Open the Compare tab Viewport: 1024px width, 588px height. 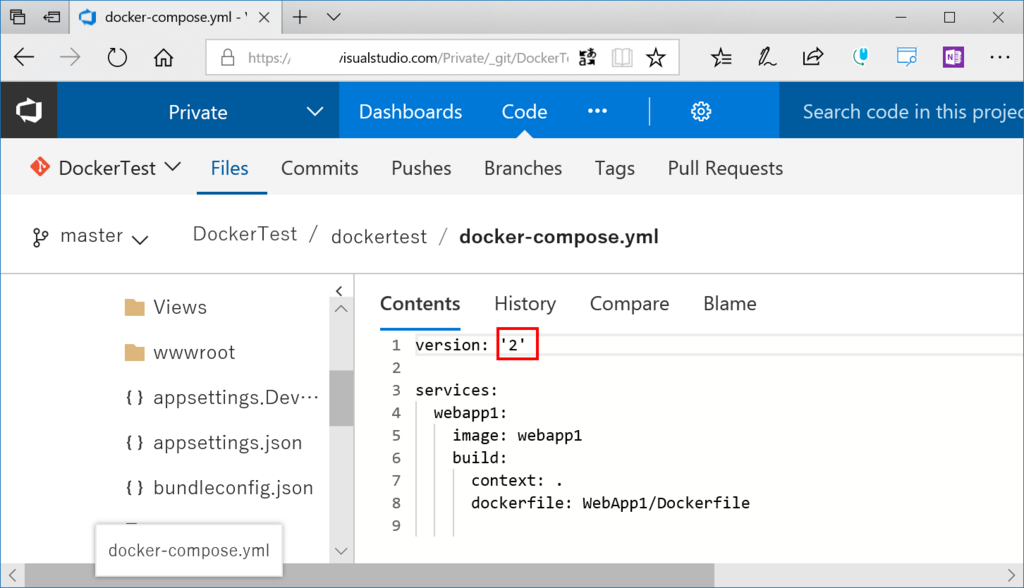coord(630,304)
